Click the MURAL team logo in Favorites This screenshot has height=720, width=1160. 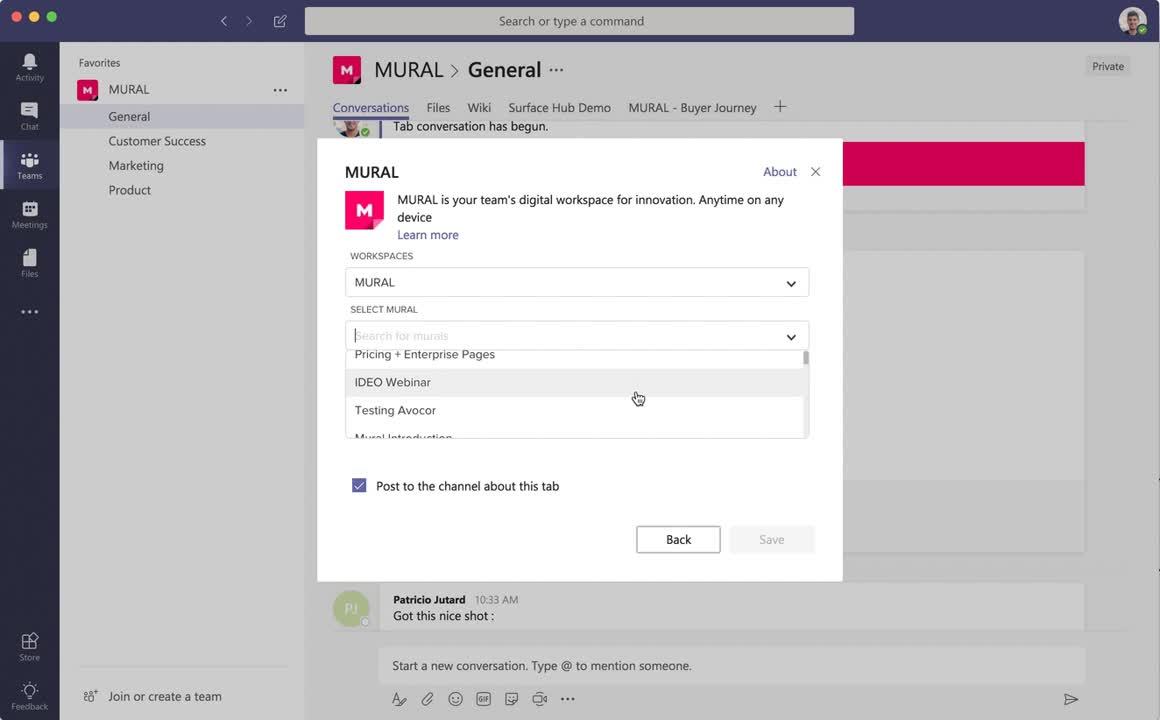coord(87,90)
